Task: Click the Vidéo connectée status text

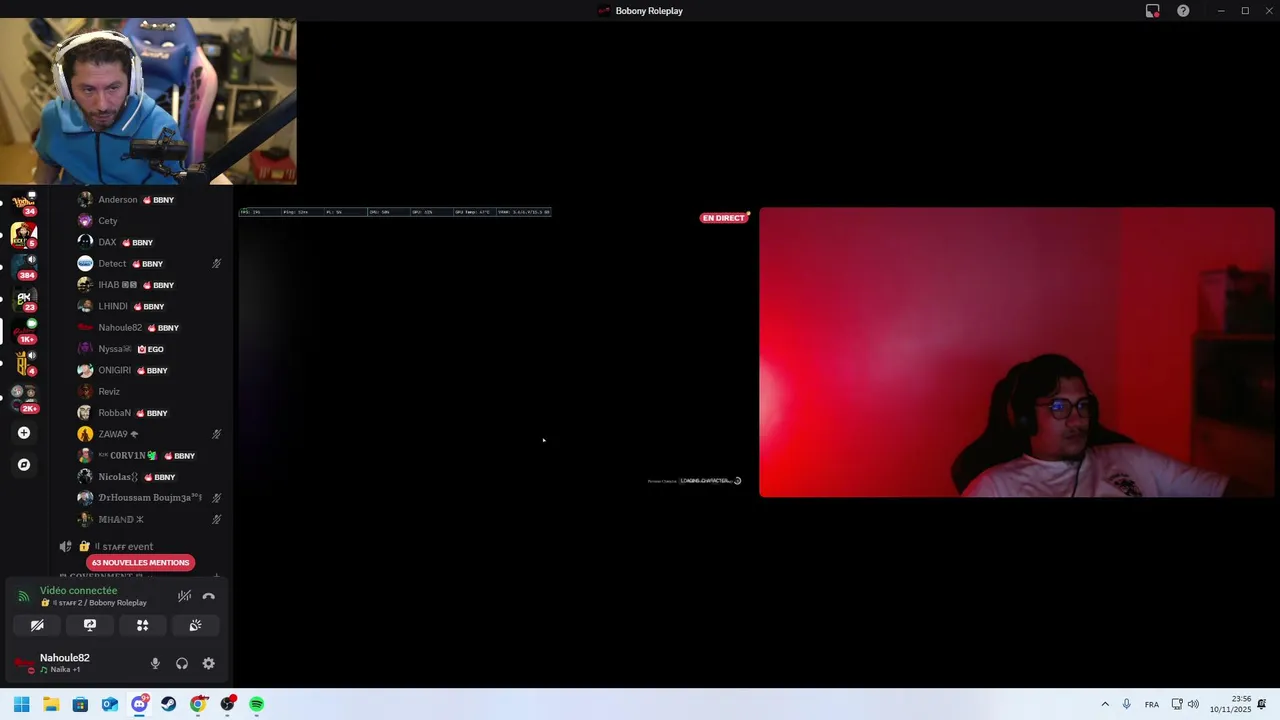Action: coord(78,591)
